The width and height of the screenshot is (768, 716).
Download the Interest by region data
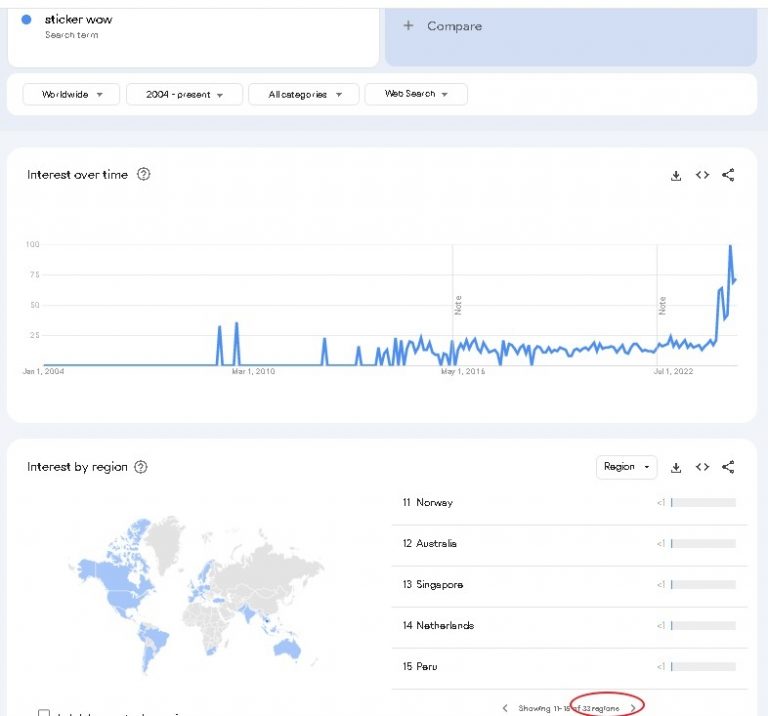676,467
